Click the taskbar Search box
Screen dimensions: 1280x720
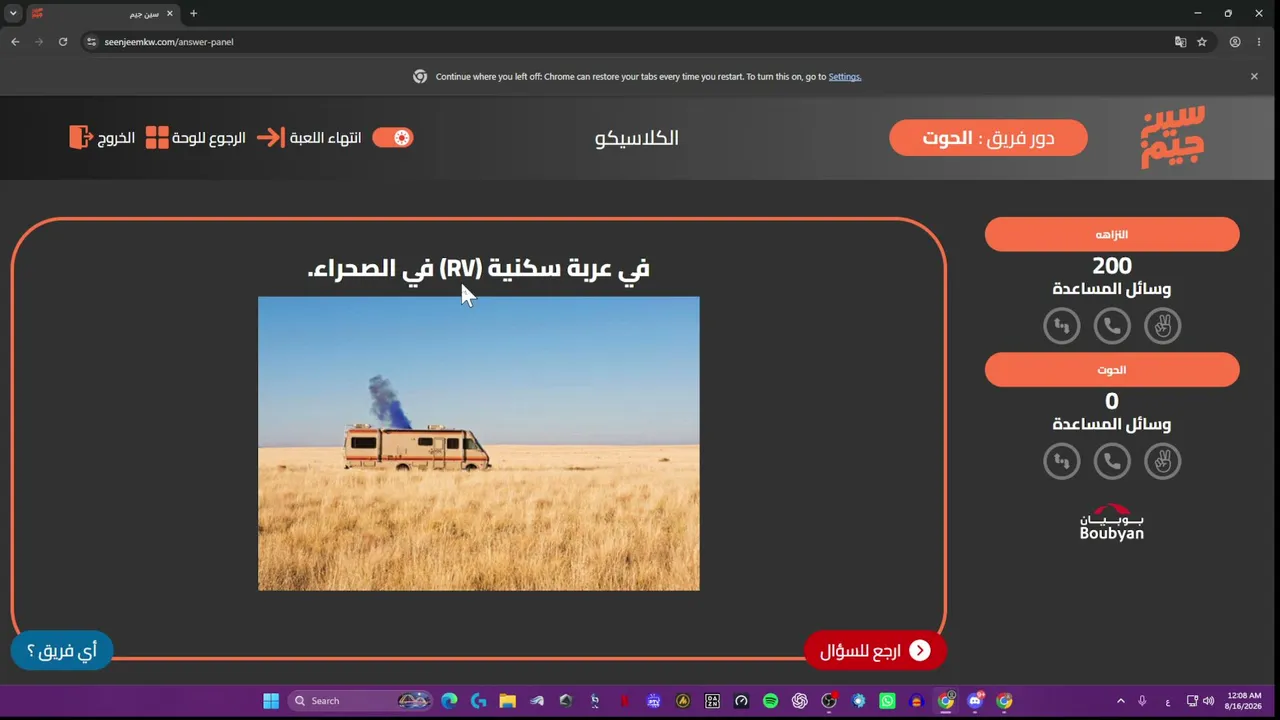[x=360, y=701]
